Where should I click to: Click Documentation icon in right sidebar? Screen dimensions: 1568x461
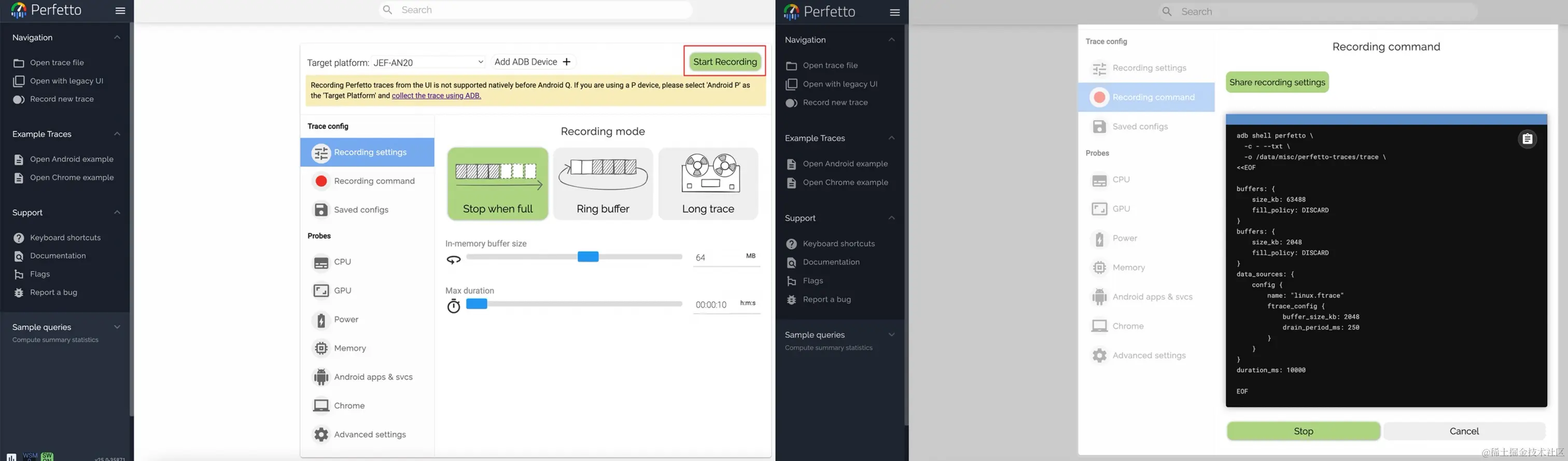(791, 262)
